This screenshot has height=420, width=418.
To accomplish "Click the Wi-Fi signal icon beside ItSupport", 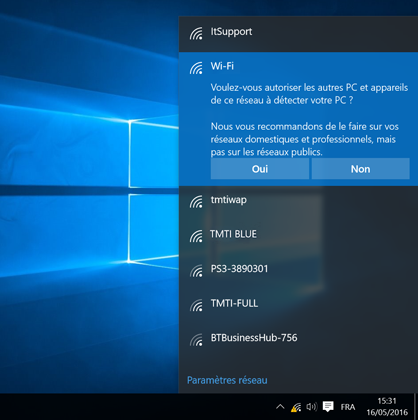I will pos(196,33).
